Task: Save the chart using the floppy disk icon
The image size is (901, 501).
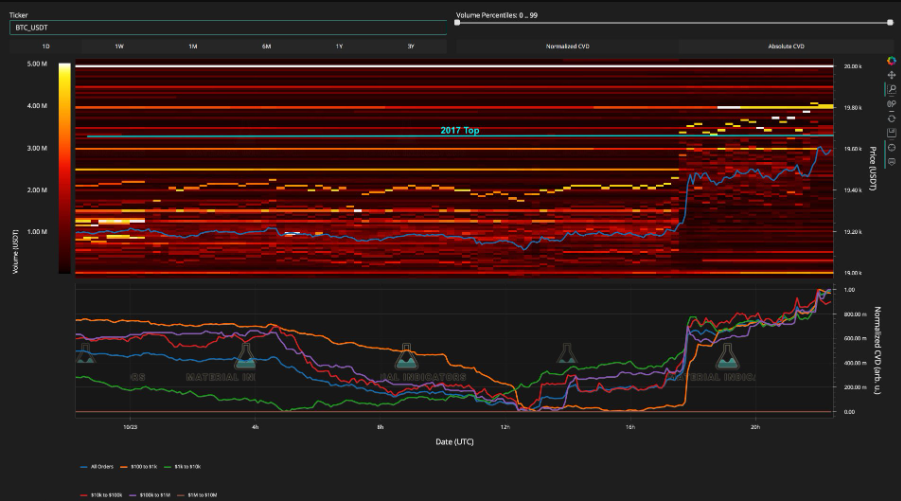Action: click(x=891, y=133)
